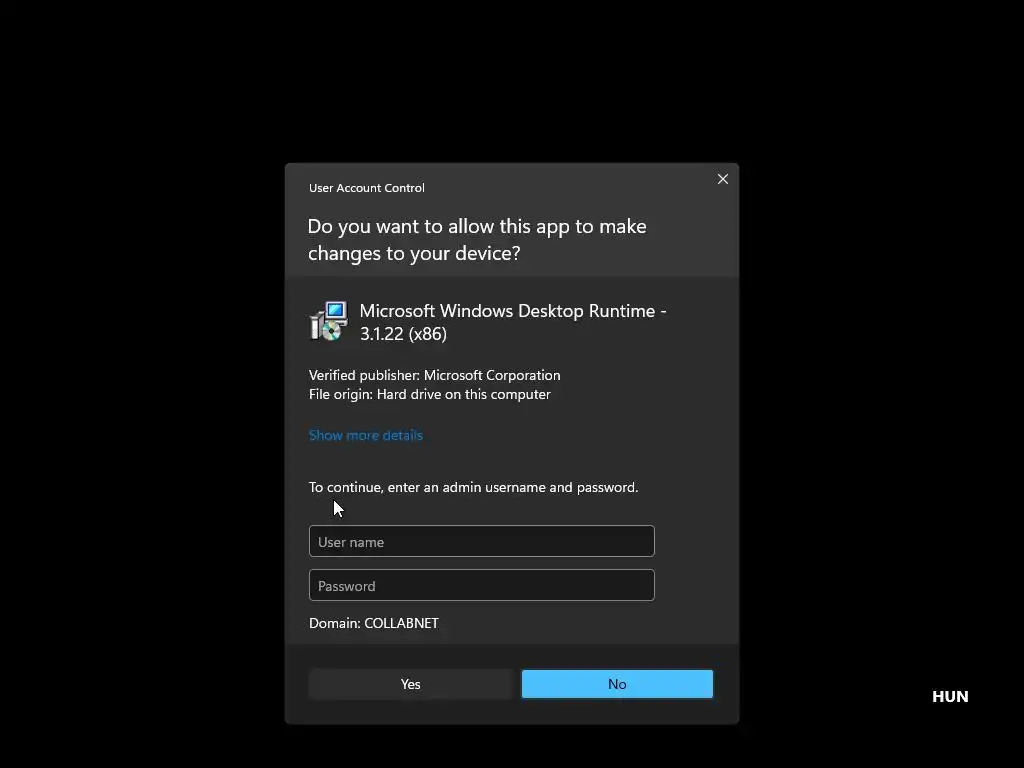The image size is (1024, 768).
Task: Click the HUN input language indicator
Action: point(950,697)
